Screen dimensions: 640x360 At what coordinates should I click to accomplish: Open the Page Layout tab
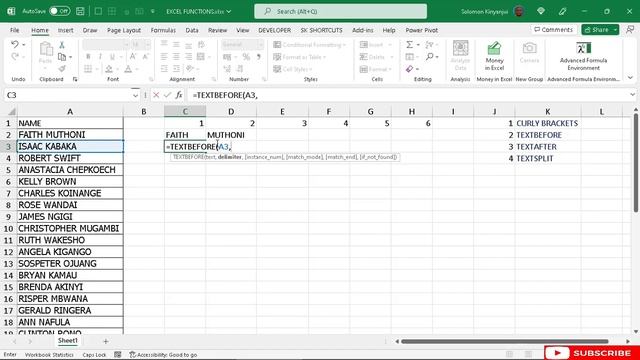(124, 30)
